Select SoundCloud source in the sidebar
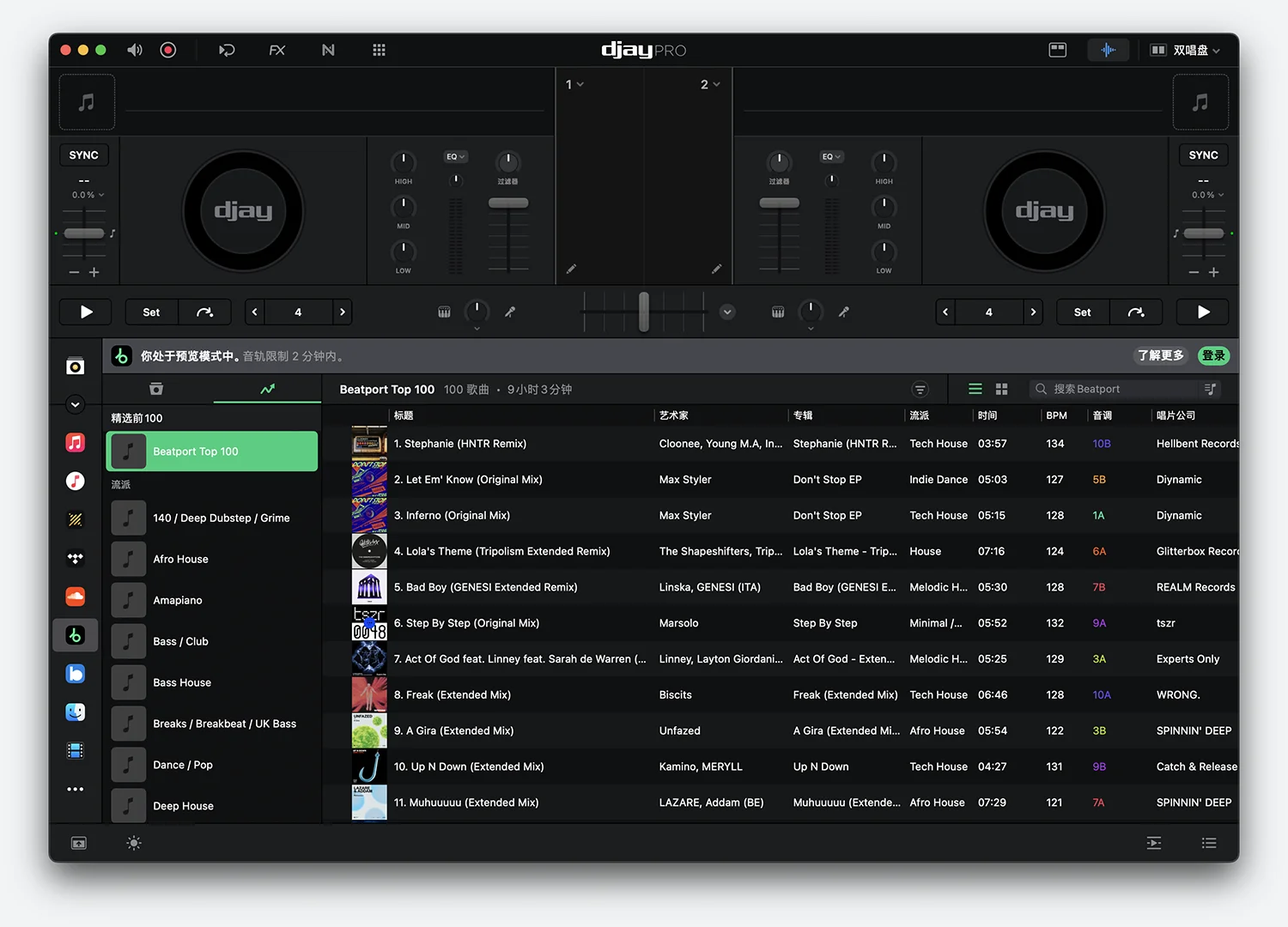The image size is (1288, 927). [x=76, y=597]
